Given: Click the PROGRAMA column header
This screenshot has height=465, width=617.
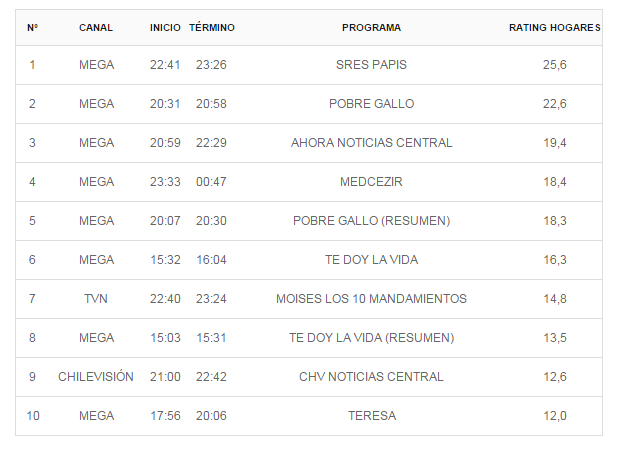Looking at the screenshot, I should [x=371, y=28].
